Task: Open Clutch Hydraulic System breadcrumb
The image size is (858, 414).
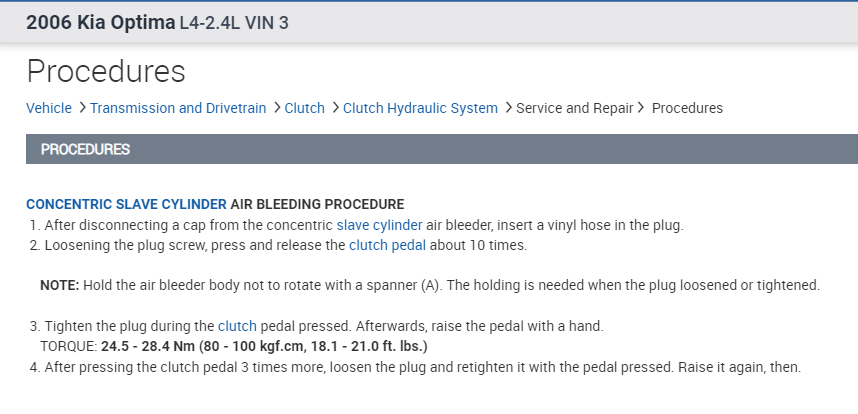Action: [420, 108]
